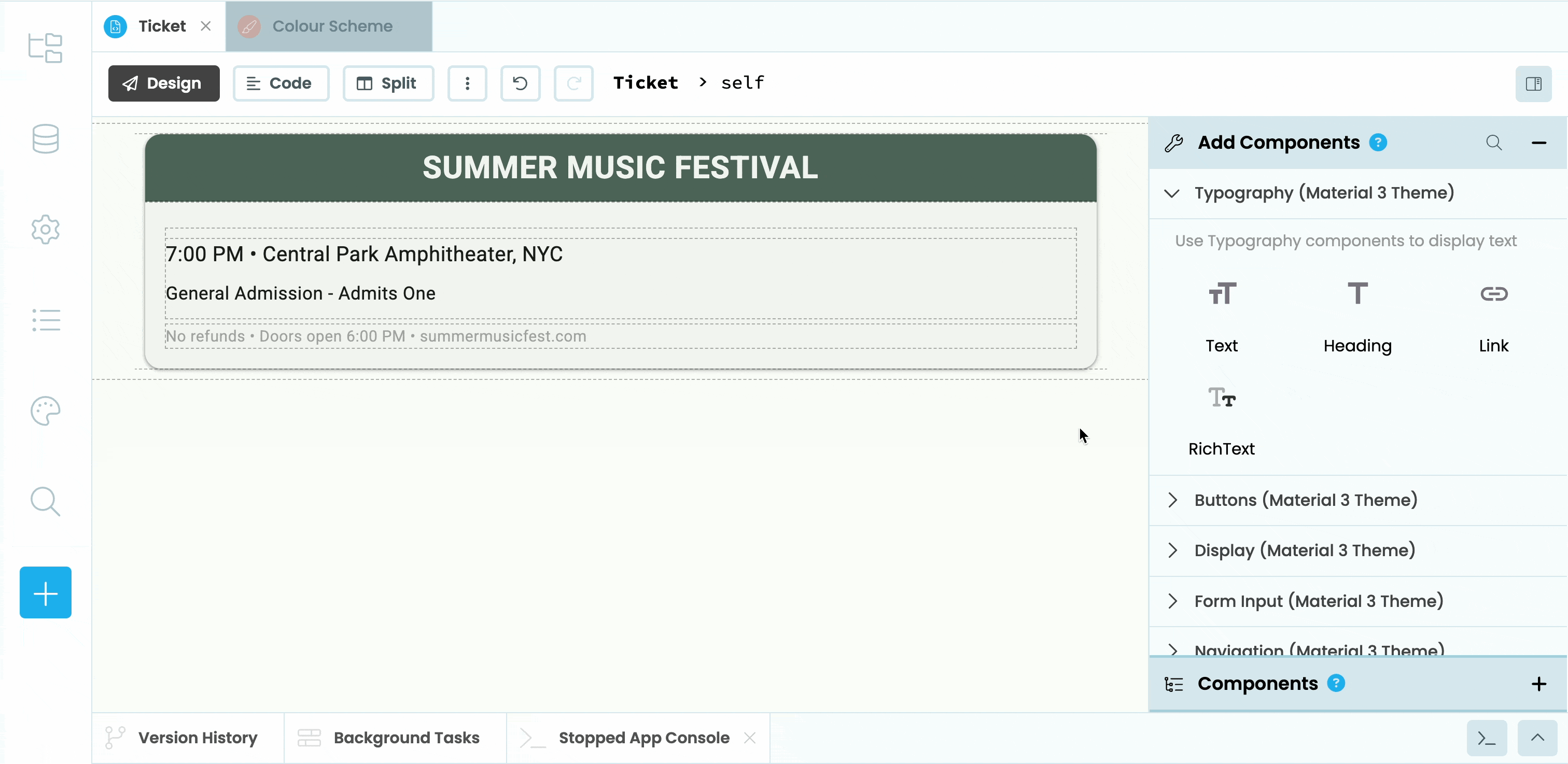Image resolution: width=1568 pixels, height=764 pixels.
Task: Click the Ticket form tab icon
Action: (116, 26)
